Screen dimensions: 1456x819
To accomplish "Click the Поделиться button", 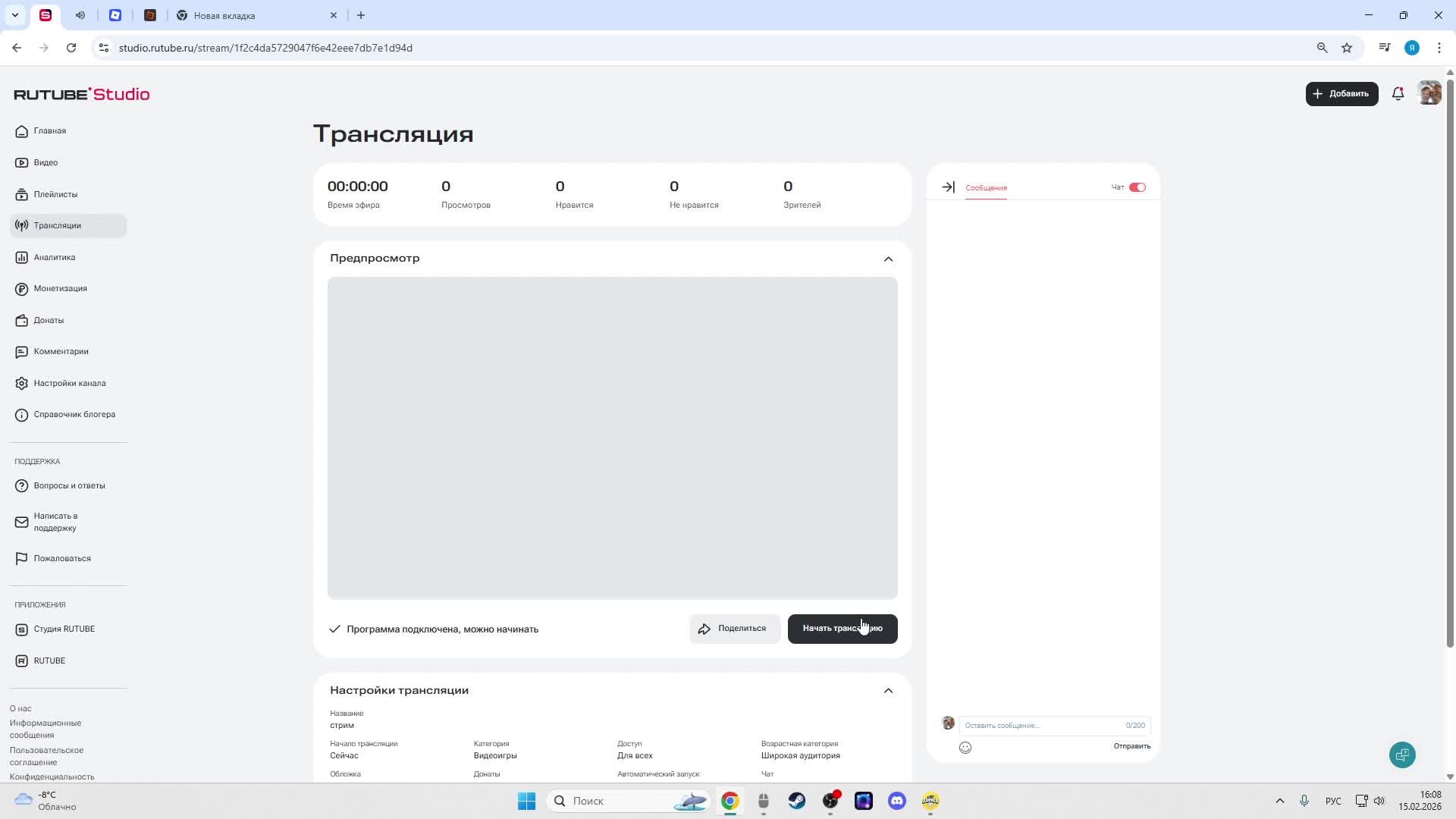I will [x=734, y=629].
